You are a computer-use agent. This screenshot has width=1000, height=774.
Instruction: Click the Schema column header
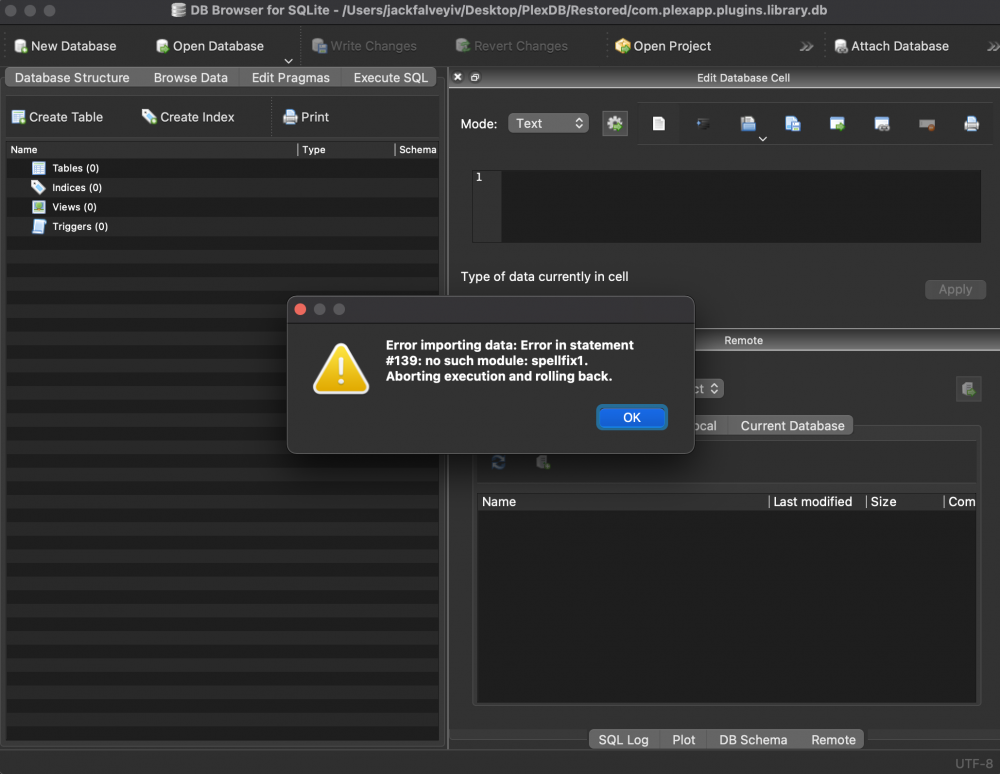[x=418, y=150]
